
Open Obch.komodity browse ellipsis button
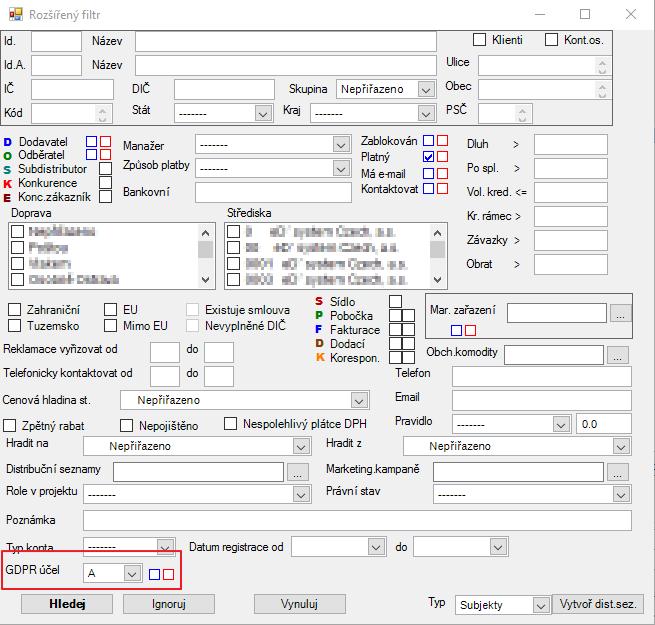617,355
